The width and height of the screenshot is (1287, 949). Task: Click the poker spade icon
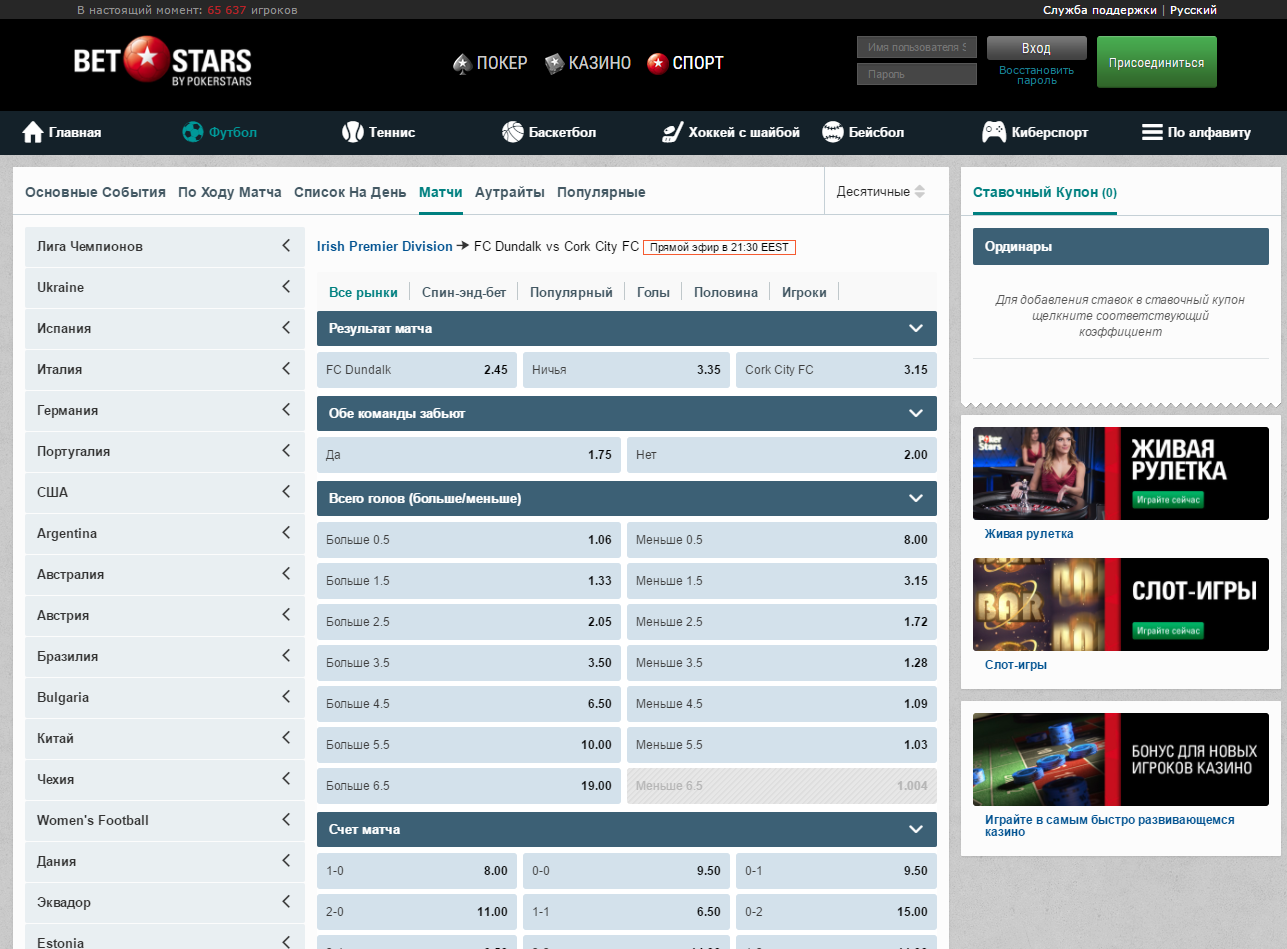462,63
